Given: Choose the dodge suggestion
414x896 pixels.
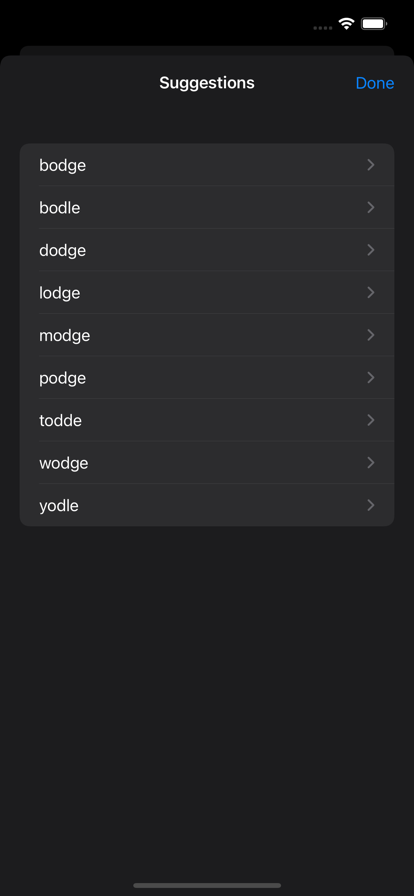Looking at the screenshot, I should tap(207, 250).
